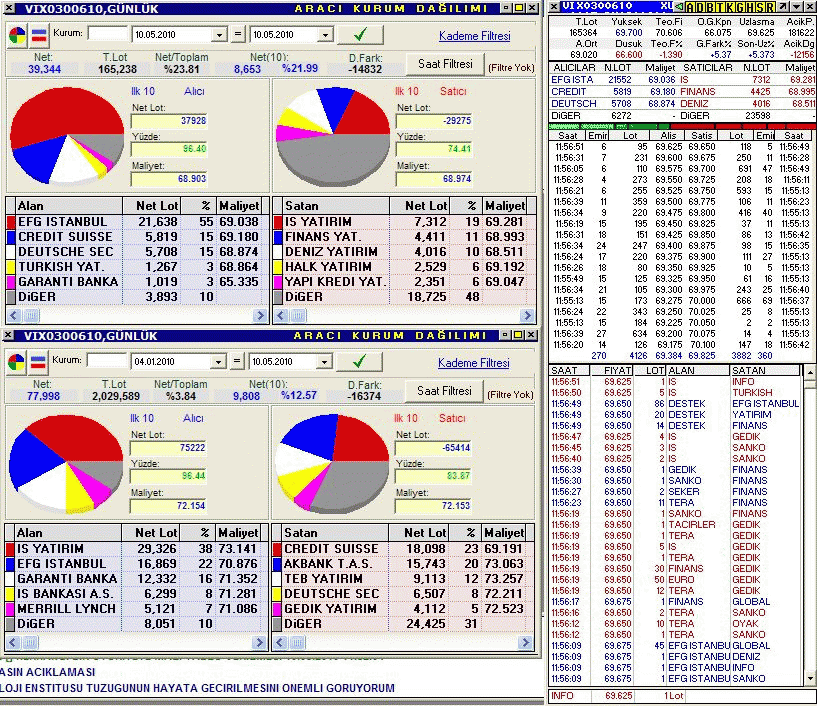Click the yellow D button in the quote panel toolbar
Image resolution: width=817 pixels, height=706 pixels.
(x=699, y=7)
